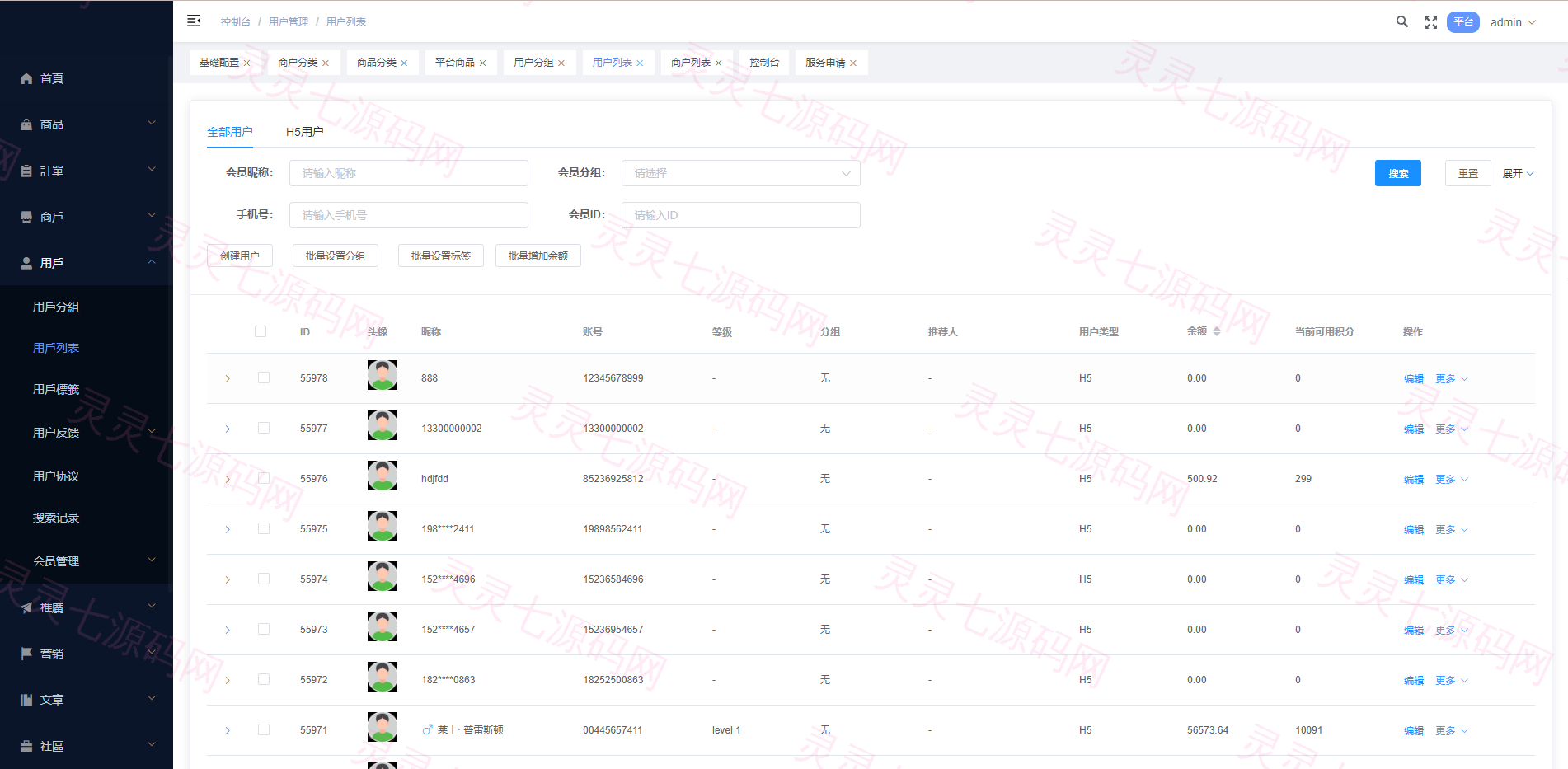Open 首頁 via the home icon in sidebar
Viewport: 1568px width, 769px height.
coord(26,78)
